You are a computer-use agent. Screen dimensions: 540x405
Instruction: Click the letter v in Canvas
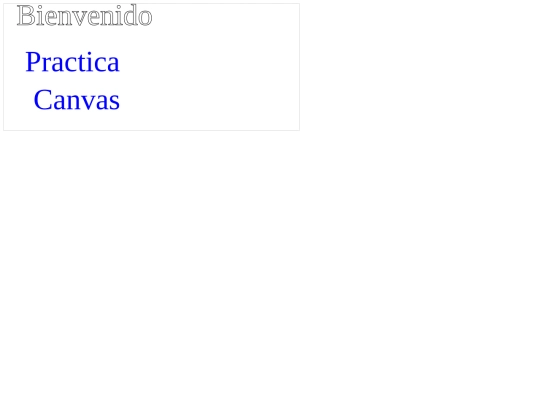[89, 103]
